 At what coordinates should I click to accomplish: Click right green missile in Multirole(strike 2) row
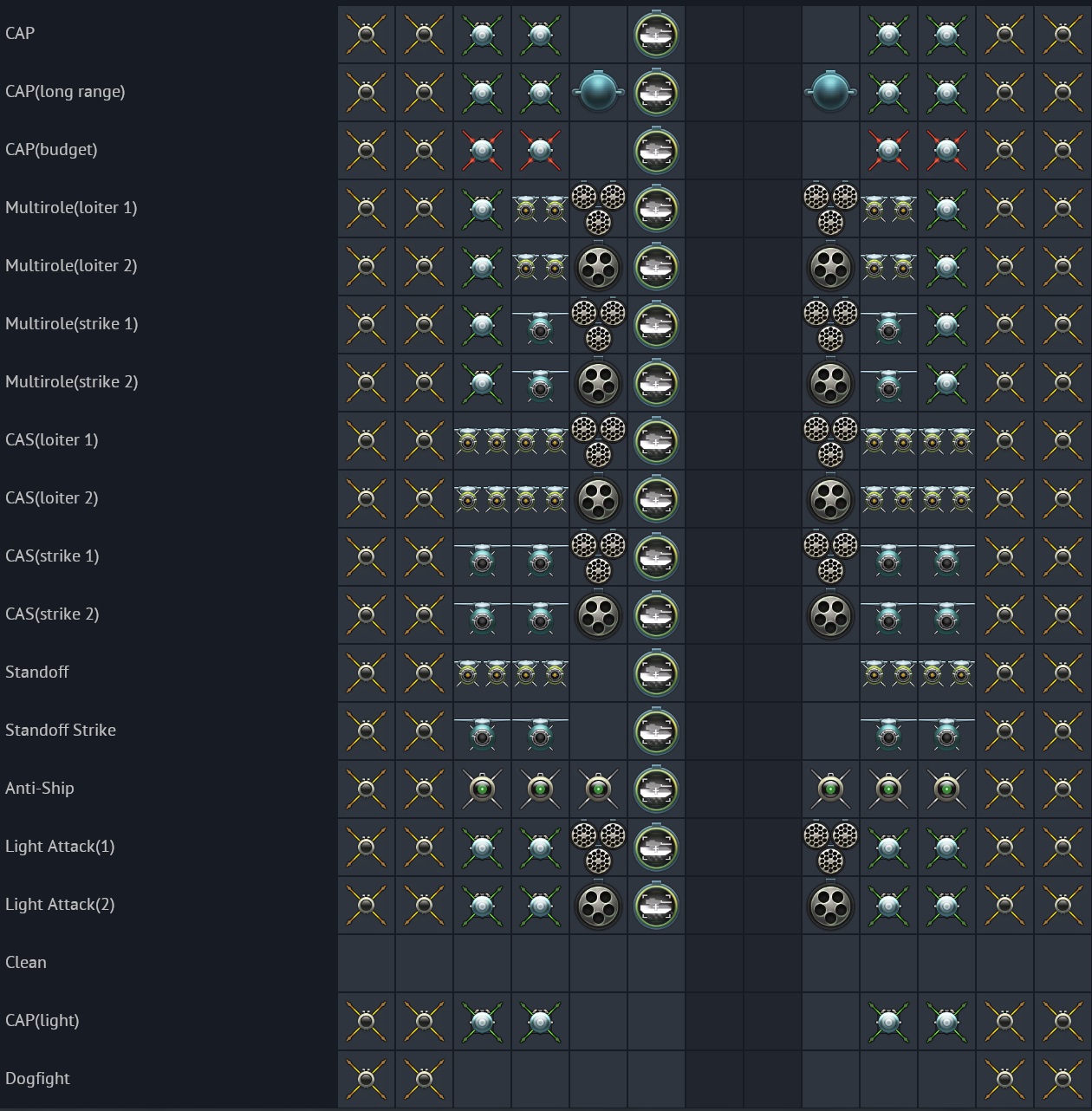(946, 382)
